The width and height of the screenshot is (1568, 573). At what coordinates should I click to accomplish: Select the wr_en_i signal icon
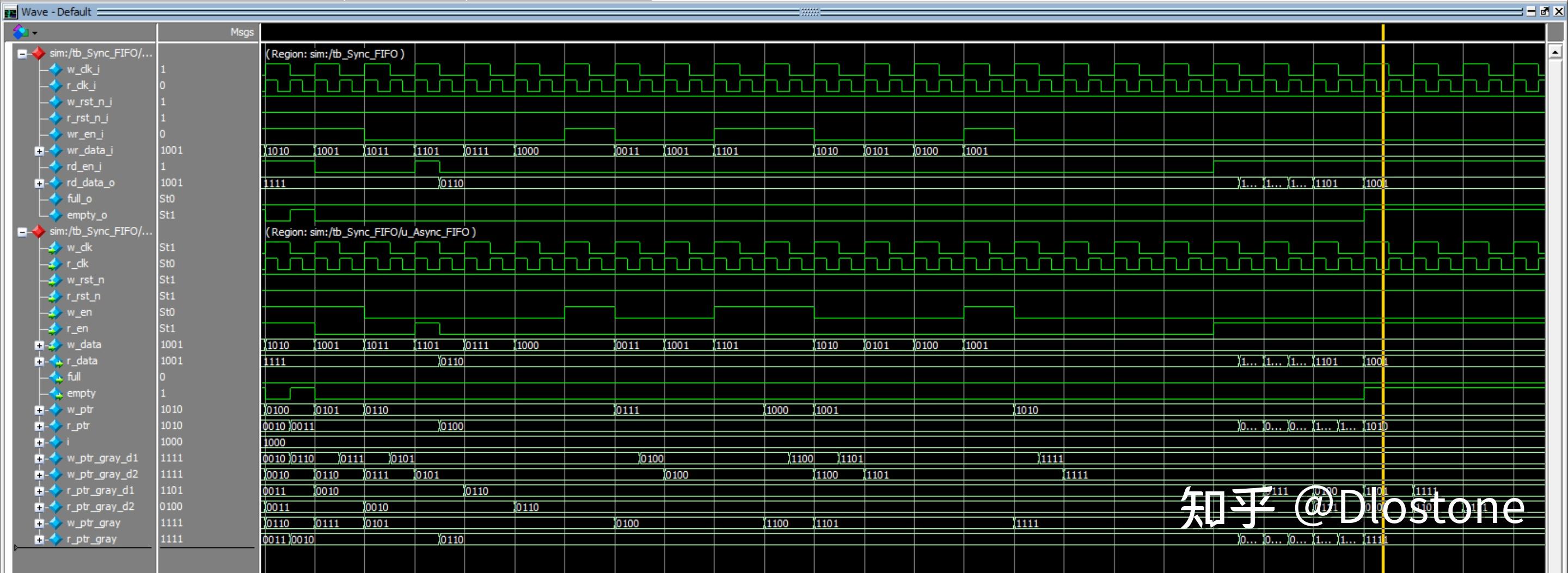click(56, 134)
